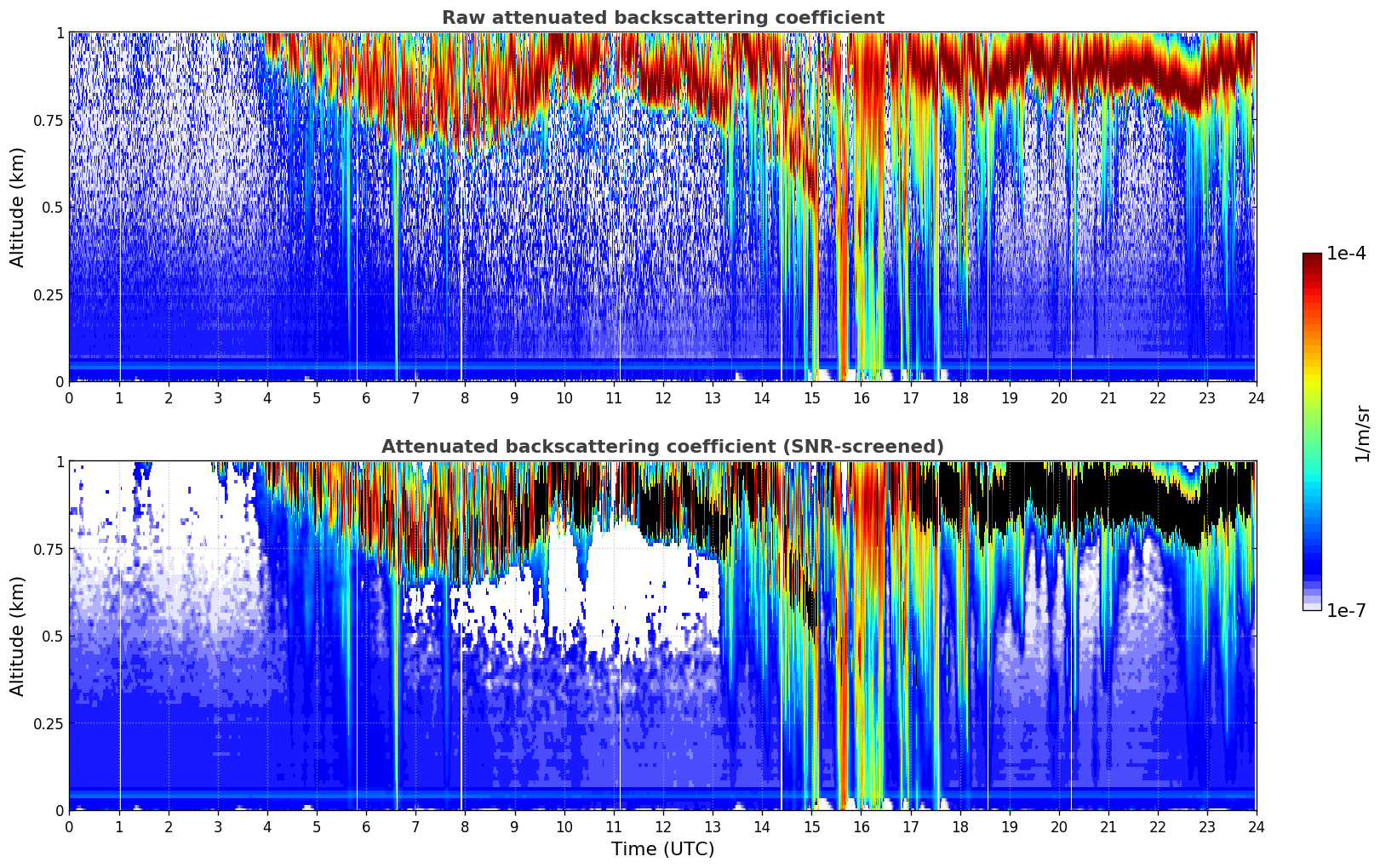1380x868 pixels.
Task: Select hour 12 tick label on the top plot
Action: [662, 398]
